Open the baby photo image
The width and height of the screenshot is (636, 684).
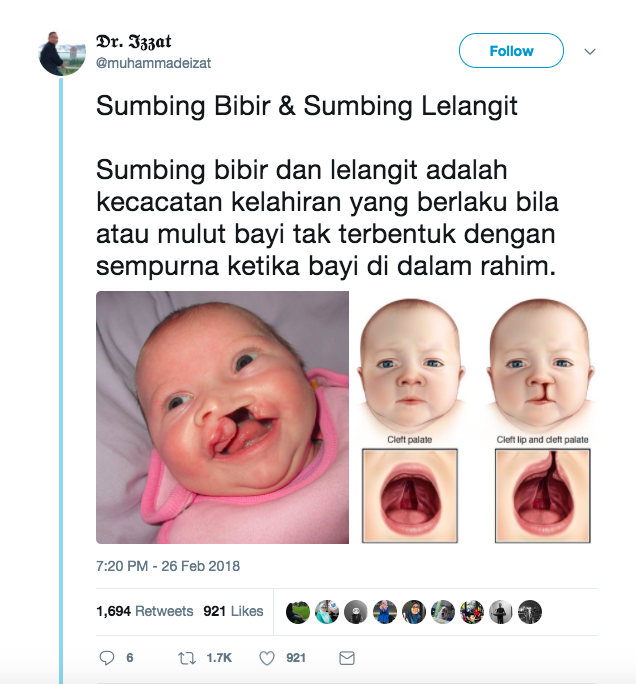(x=222, y=417)
